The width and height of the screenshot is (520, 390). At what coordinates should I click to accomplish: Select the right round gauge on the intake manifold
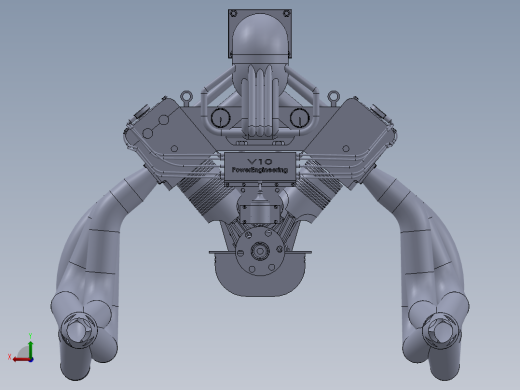pyautogui.click(x=300, y=118)
